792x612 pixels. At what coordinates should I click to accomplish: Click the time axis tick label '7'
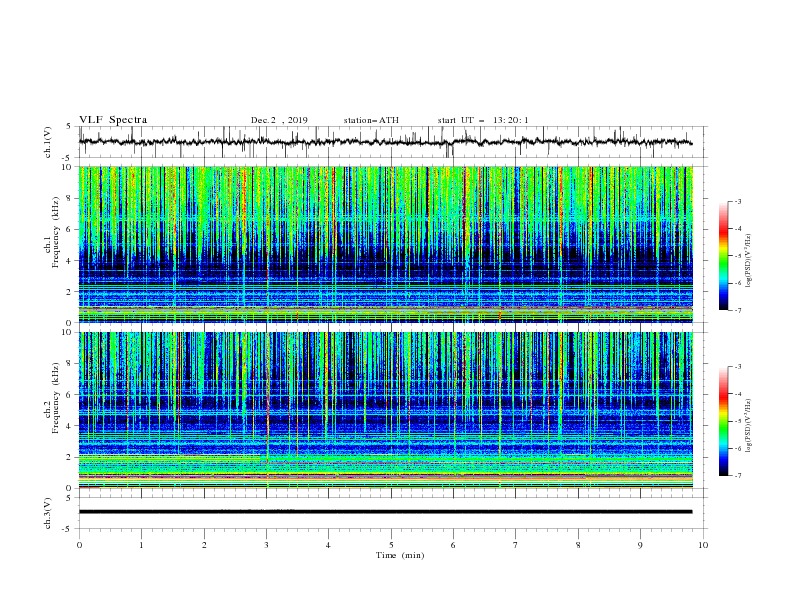(x=516, y=545)
